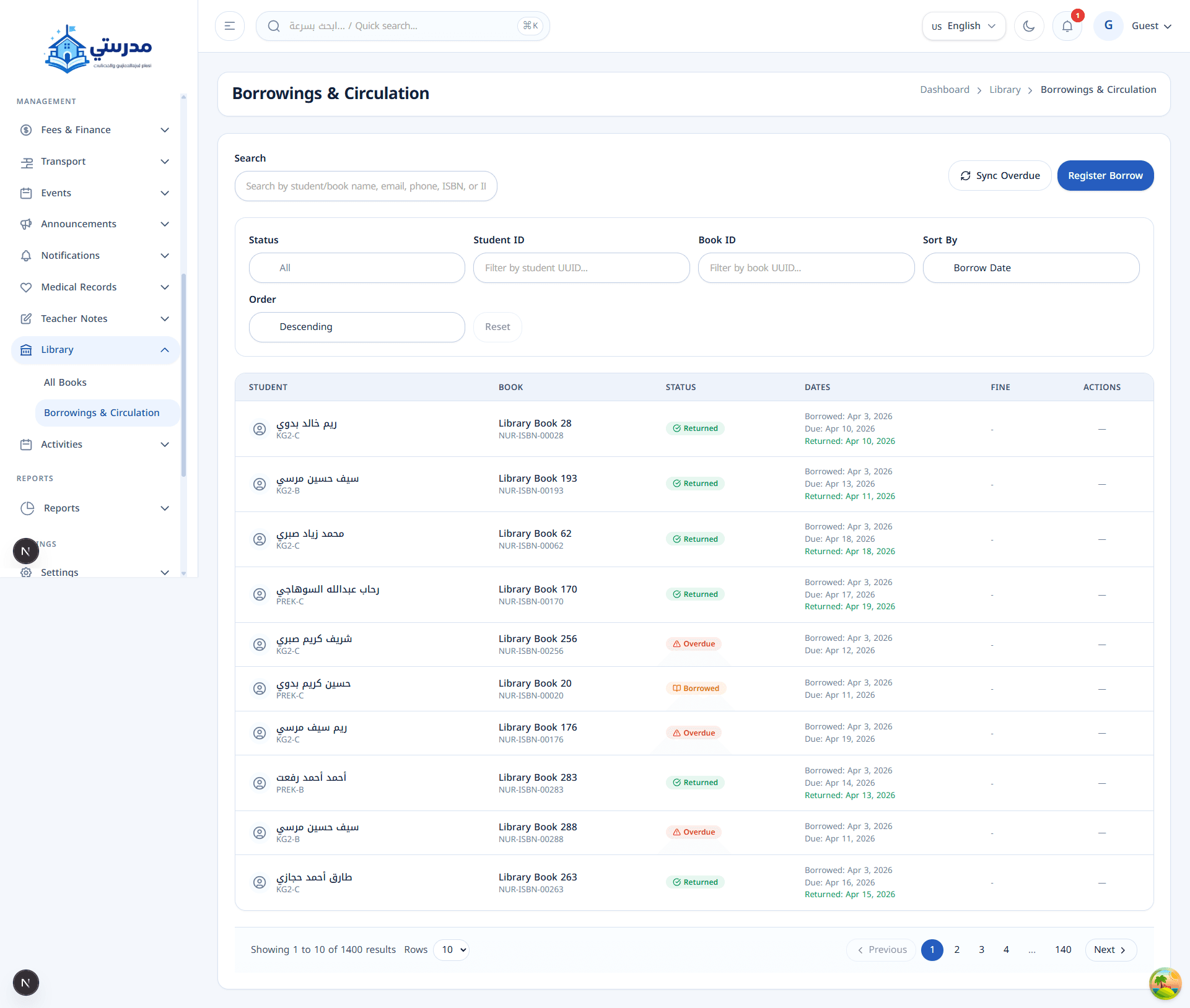This screenshot has width=1190, height=1008.
Task: Click the Activities calendar icon
Action: (x=26, y=445)
